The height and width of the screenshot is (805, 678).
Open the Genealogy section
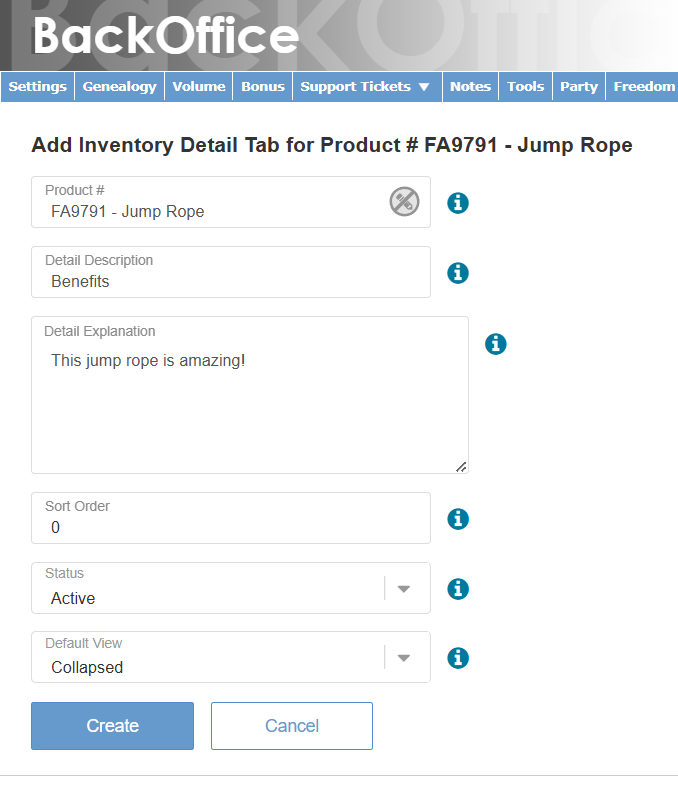click(x=119, y=86)
